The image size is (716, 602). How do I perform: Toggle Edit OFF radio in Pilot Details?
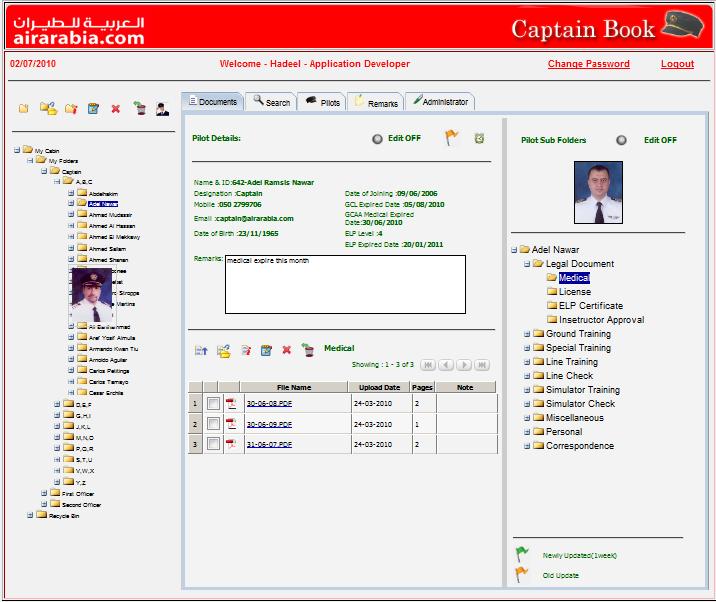(377, 139)
